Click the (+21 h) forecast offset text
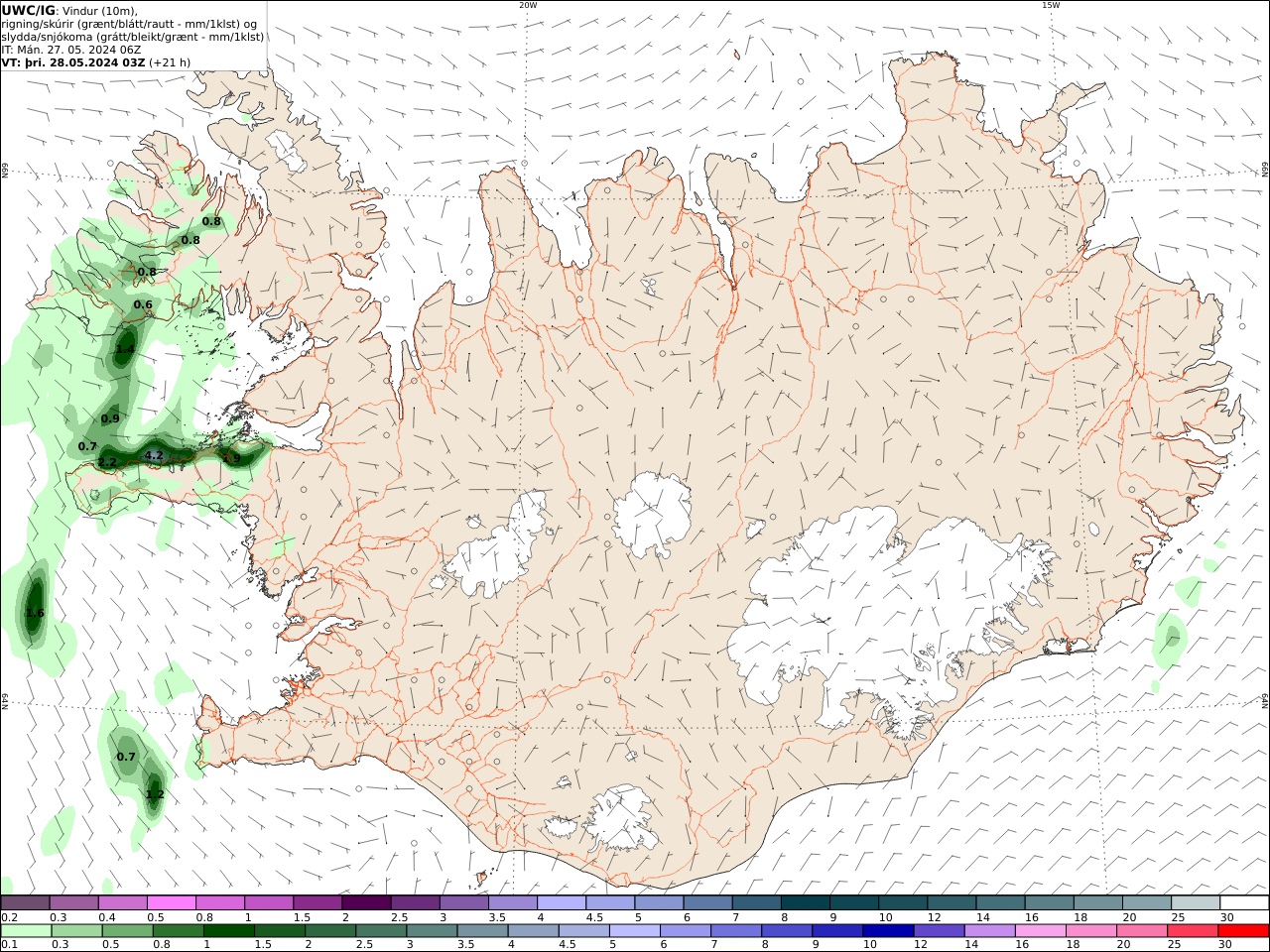This screenshot has width=1270, height=952. (x=170, y=61)
